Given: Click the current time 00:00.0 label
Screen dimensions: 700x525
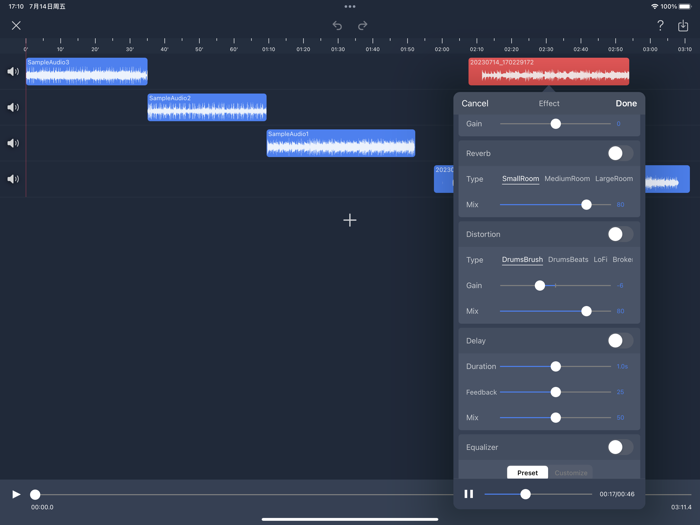Looking at the screenshot, I should 42,507.
